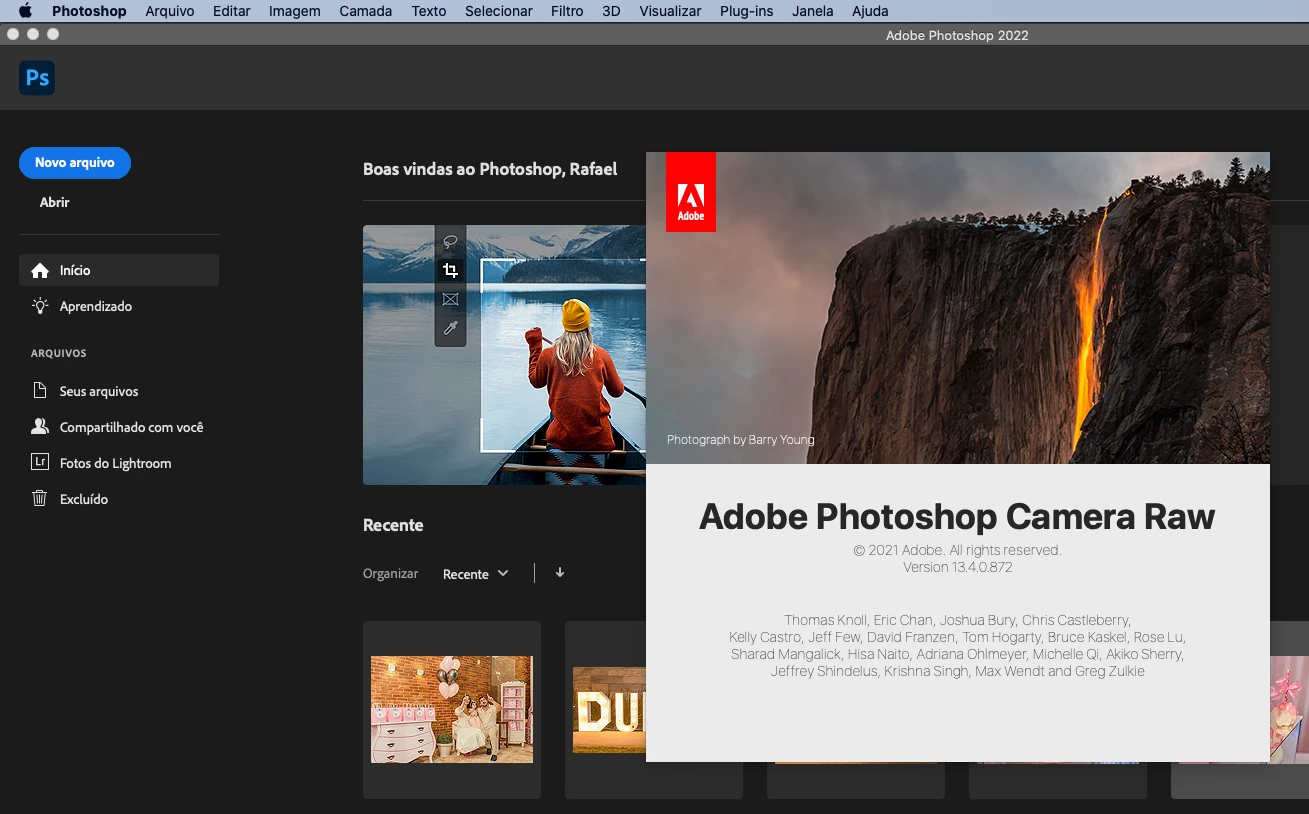Click the Photograph by Barry Young credit
Viewport: 1309px width, 814px height.
(x=741, y=440)
